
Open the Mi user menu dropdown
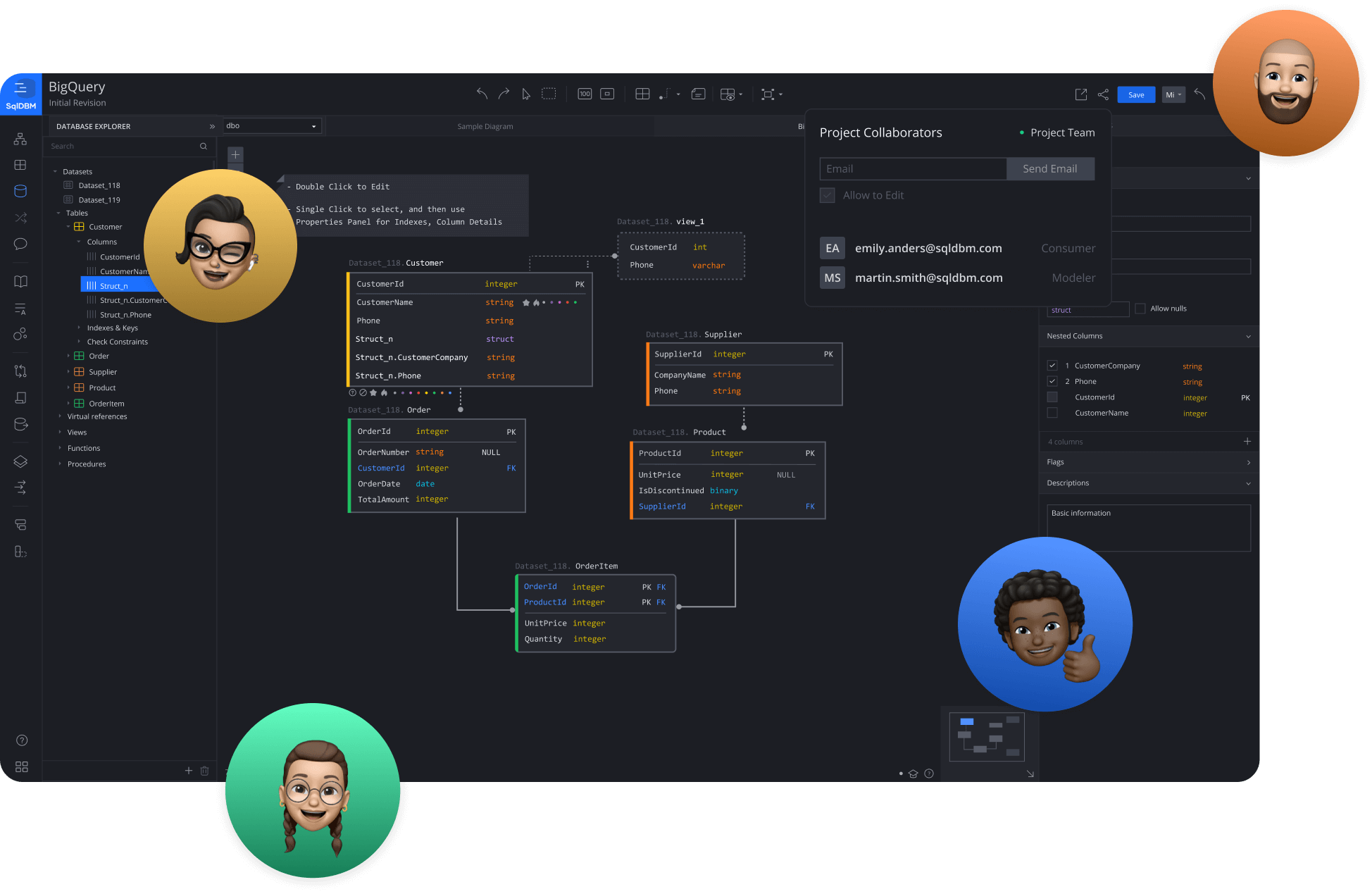[x=1173, y=94]
